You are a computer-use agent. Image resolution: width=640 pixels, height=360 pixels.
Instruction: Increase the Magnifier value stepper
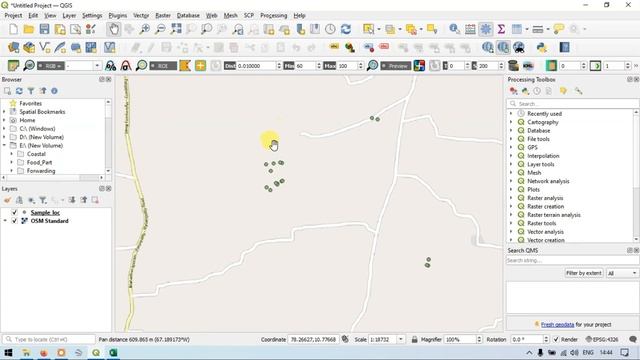coord(479,338)
